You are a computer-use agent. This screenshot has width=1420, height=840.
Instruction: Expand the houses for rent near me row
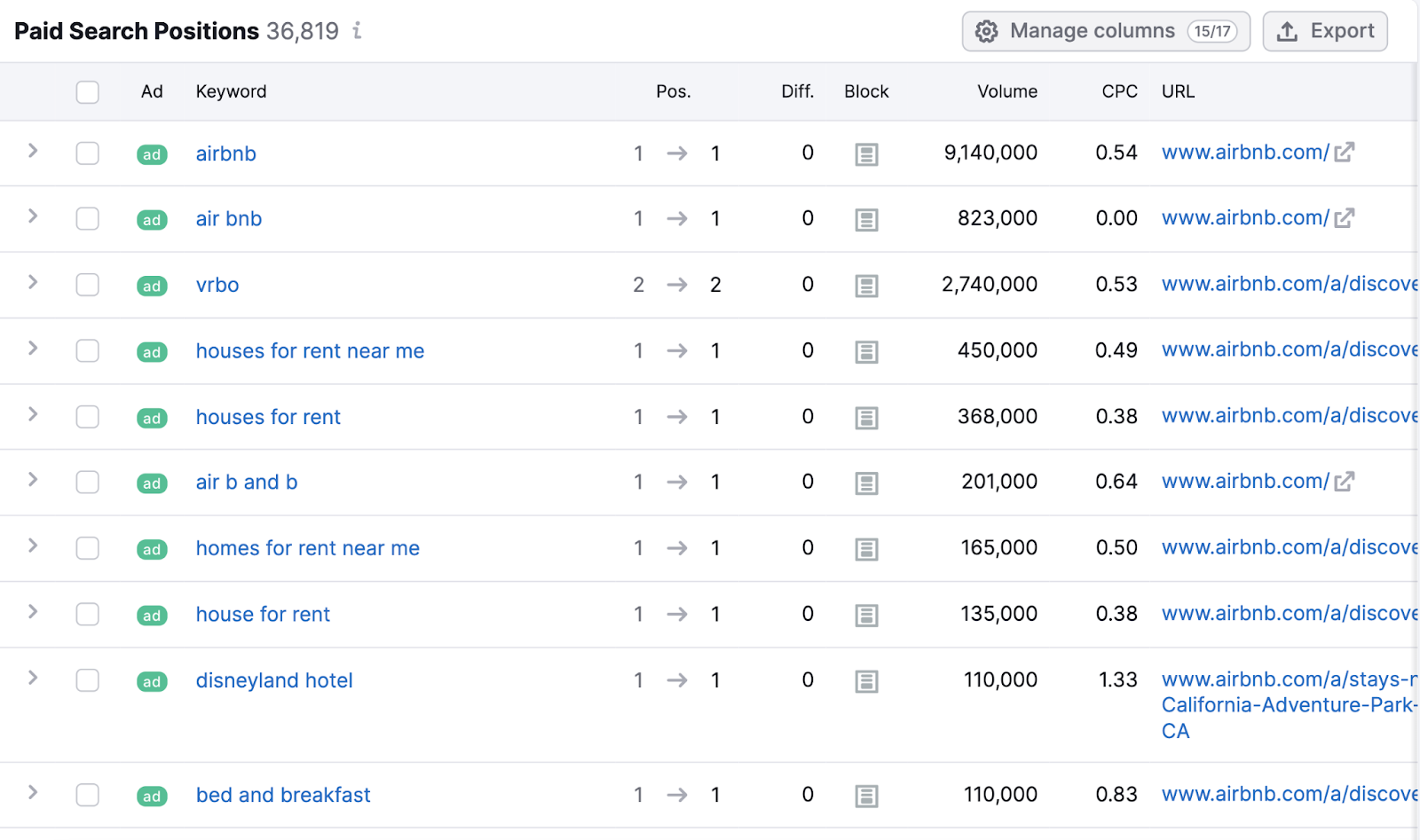click(x=33, y=348)
